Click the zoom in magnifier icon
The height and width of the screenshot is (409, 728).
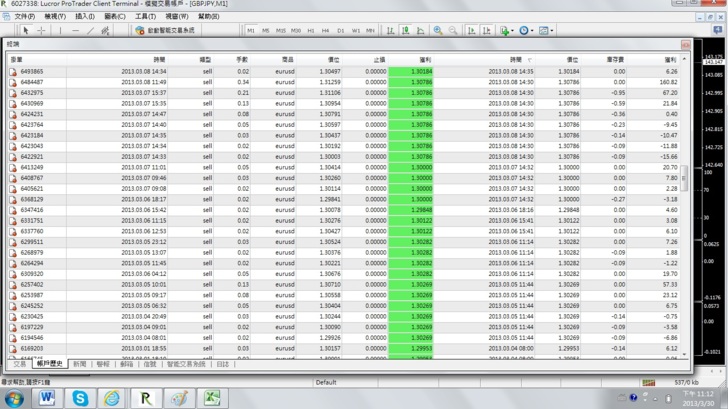(437, 30)
